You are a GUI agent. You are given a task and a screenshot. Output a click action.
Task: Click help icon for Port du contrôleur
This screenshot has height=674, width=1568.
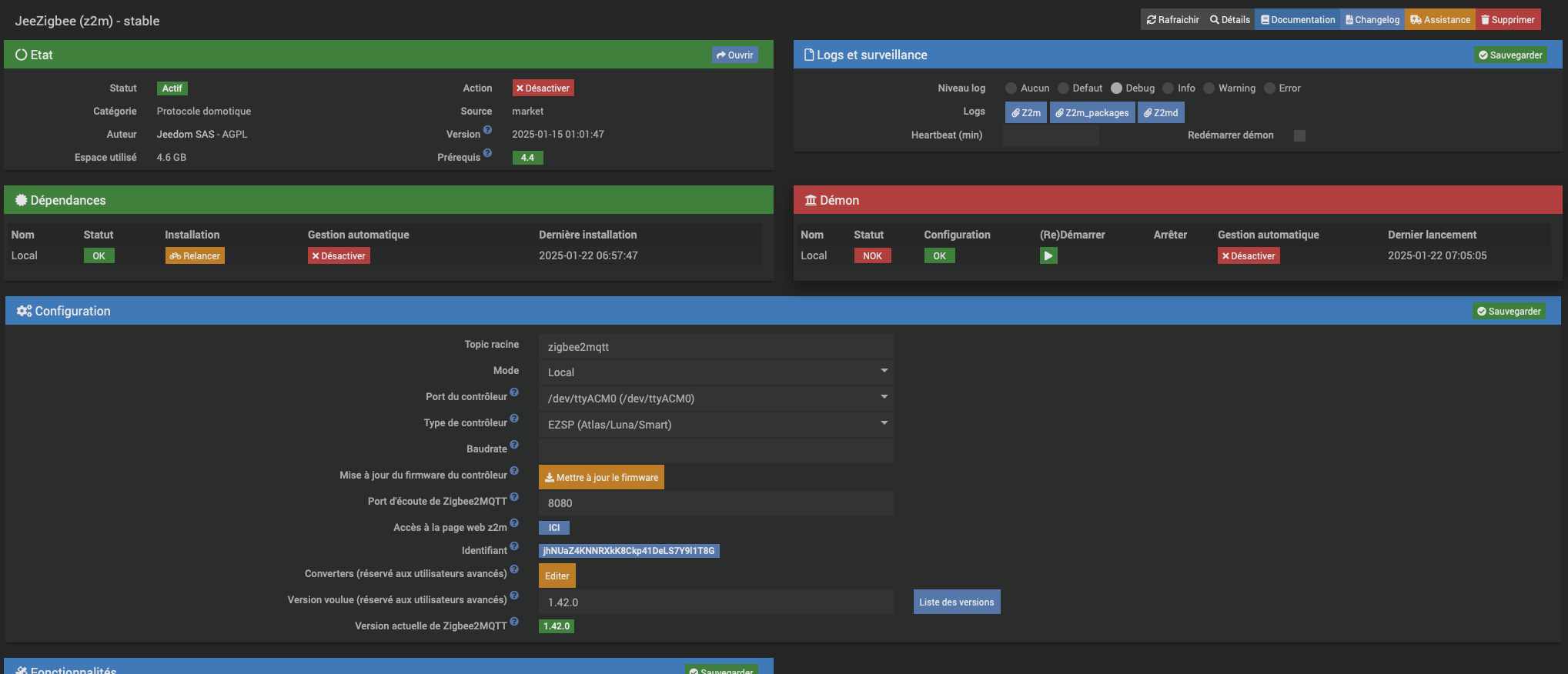(514, 392)
